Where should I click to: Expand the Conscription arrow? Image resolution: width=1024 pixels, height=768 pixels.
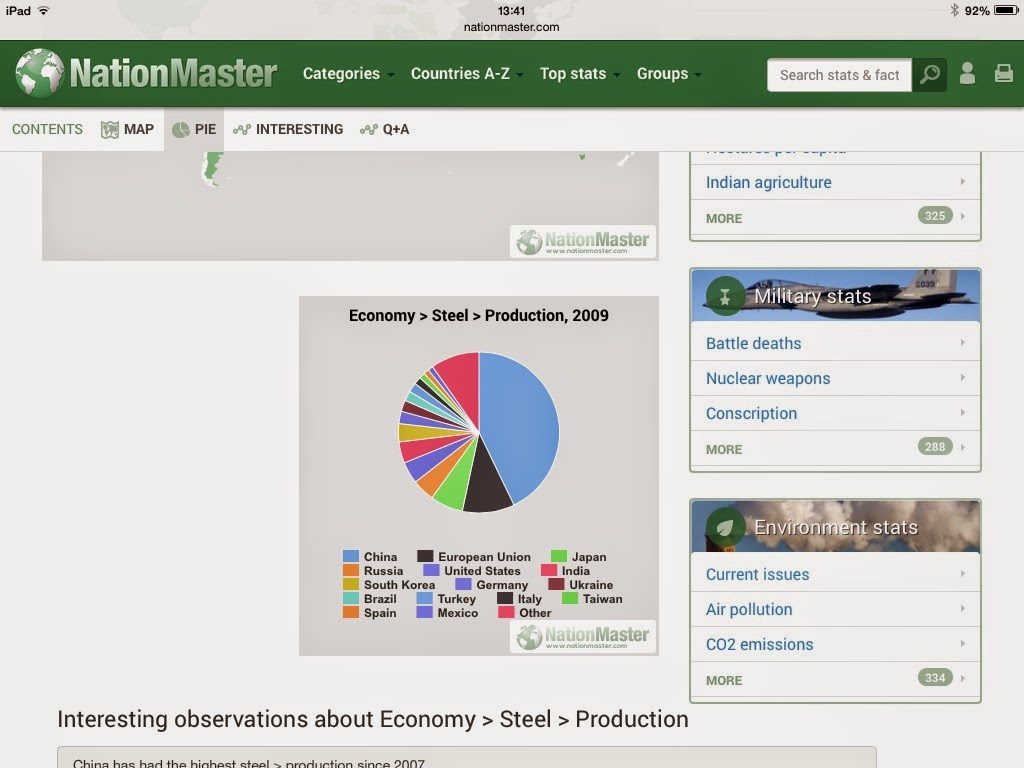[x=963, y=413]
